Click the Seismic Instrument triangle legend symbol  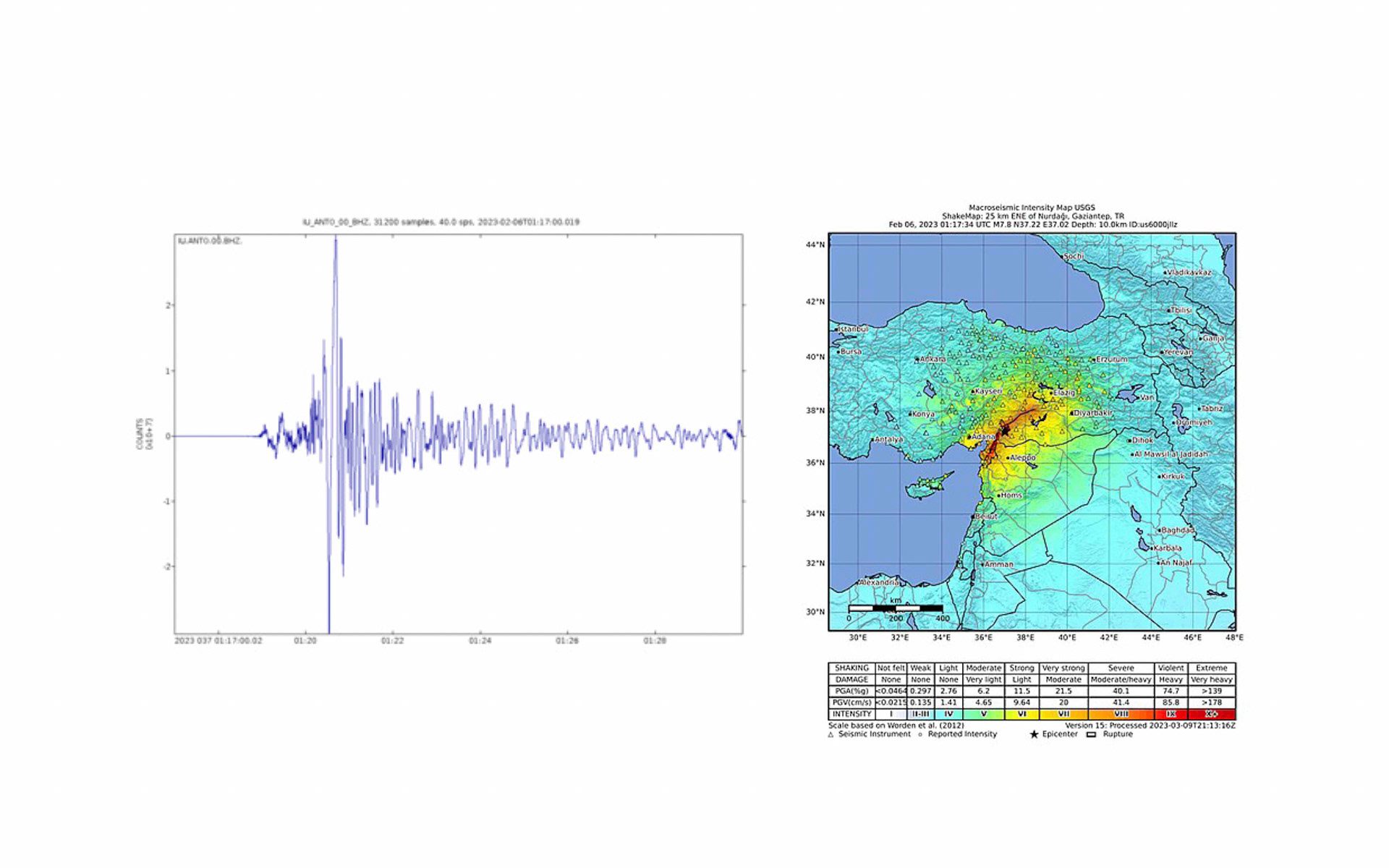click(x=831, y=734)
